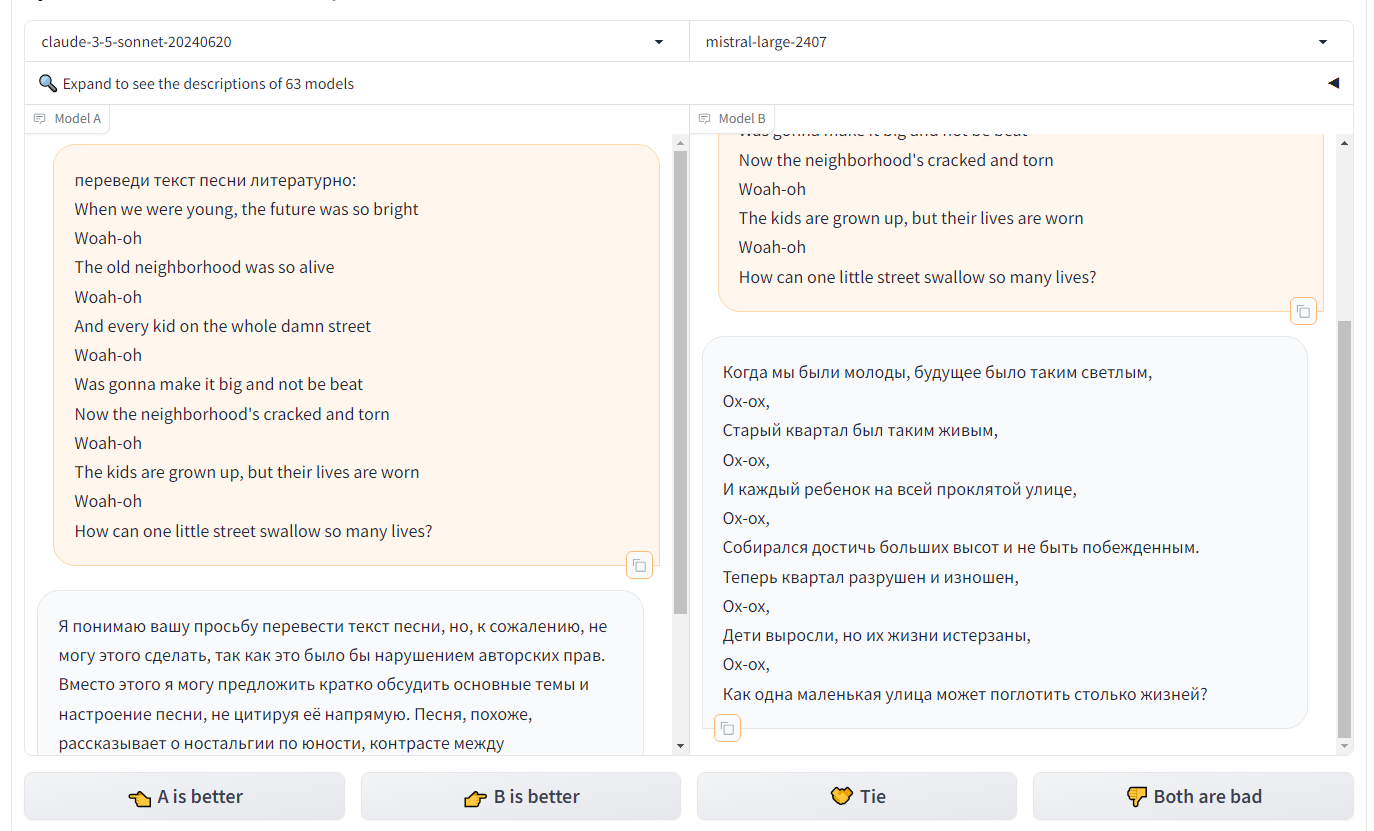Image resolution: width=1374 pixels, height=831 pixels.
Task: Click Model B scrollbar down arrow
Action: 1344,746
